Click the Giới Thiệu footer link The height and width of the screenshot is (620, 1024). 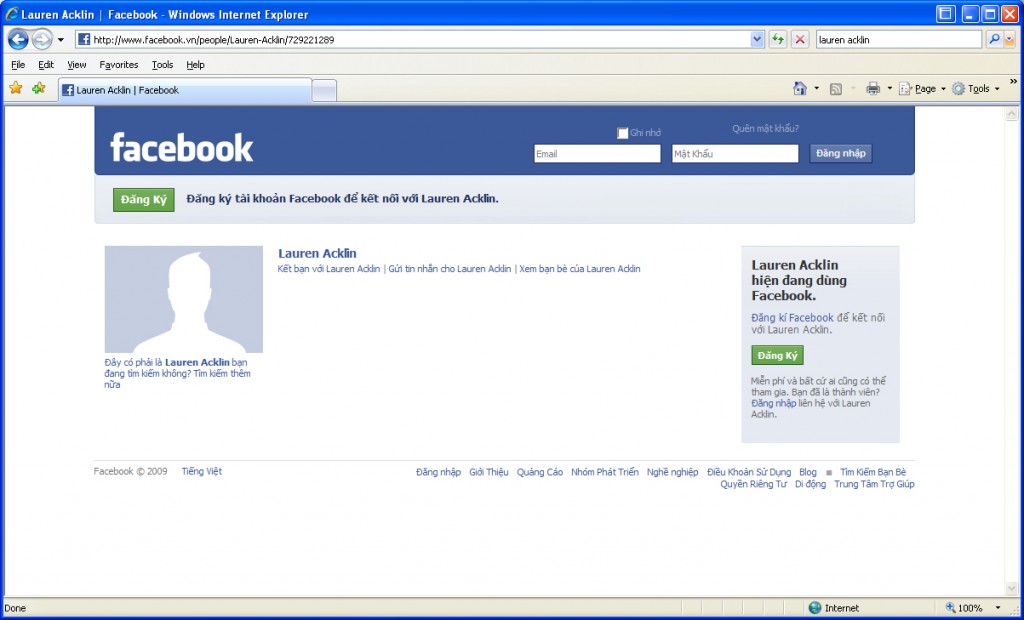(x=488, y=472)
